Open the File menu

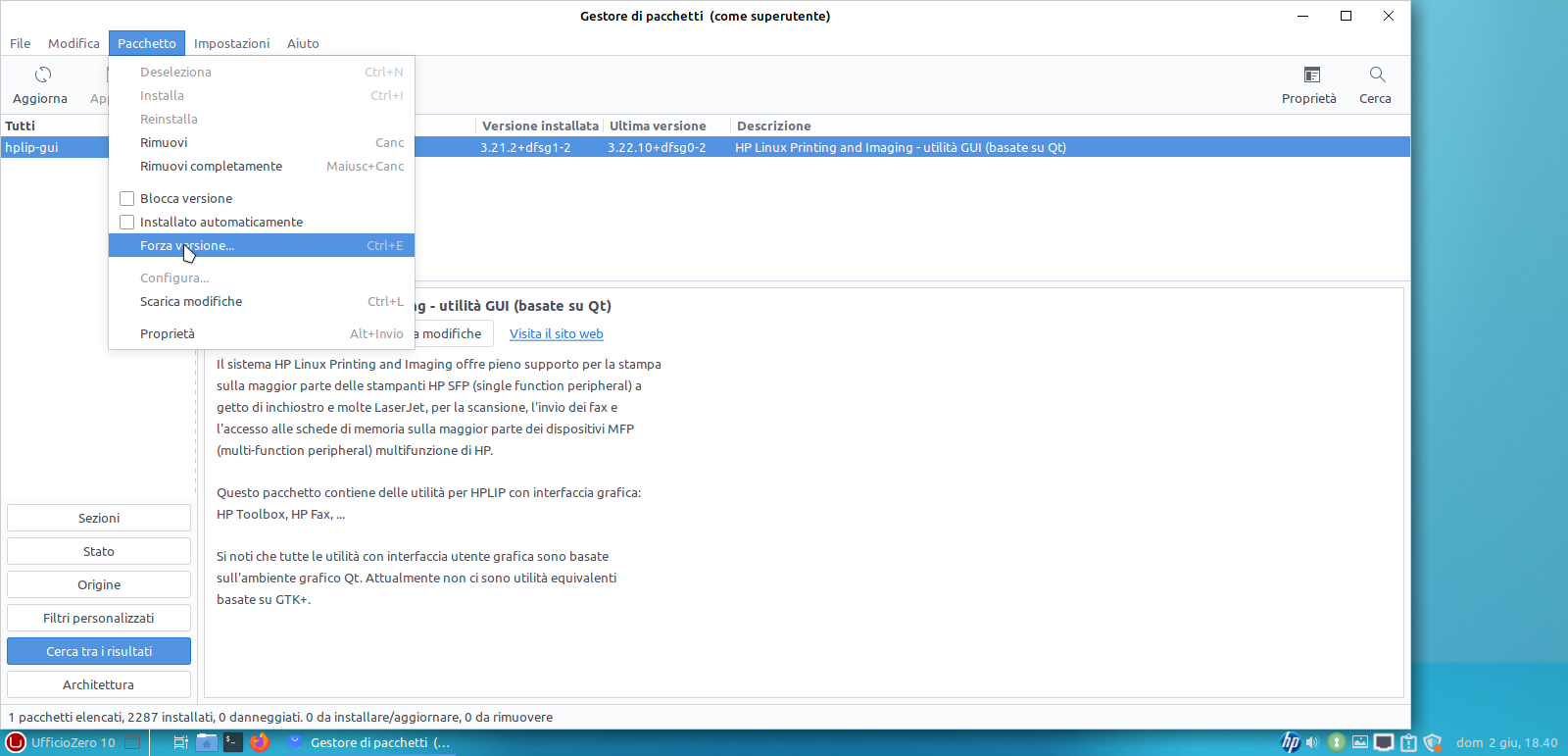21,43
